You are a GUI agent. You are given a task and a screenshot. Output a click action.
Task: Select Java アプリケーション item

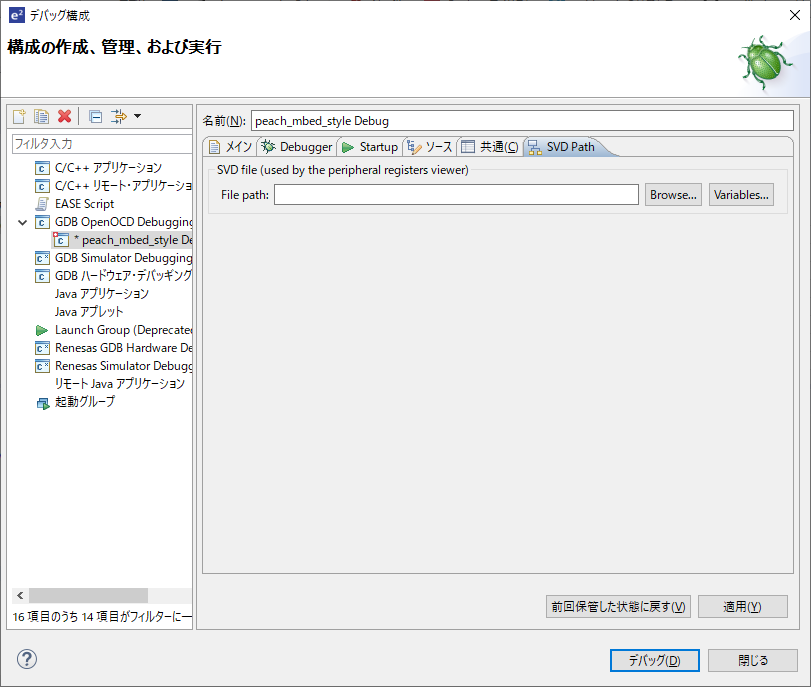coord(102,294)
